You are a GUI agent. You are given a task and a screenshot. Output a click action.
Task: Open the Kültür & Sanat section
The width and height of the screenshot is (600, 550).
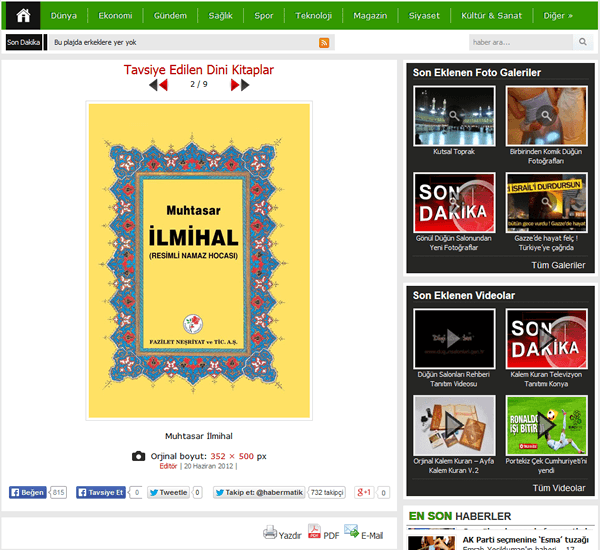(x=491, y=16)
